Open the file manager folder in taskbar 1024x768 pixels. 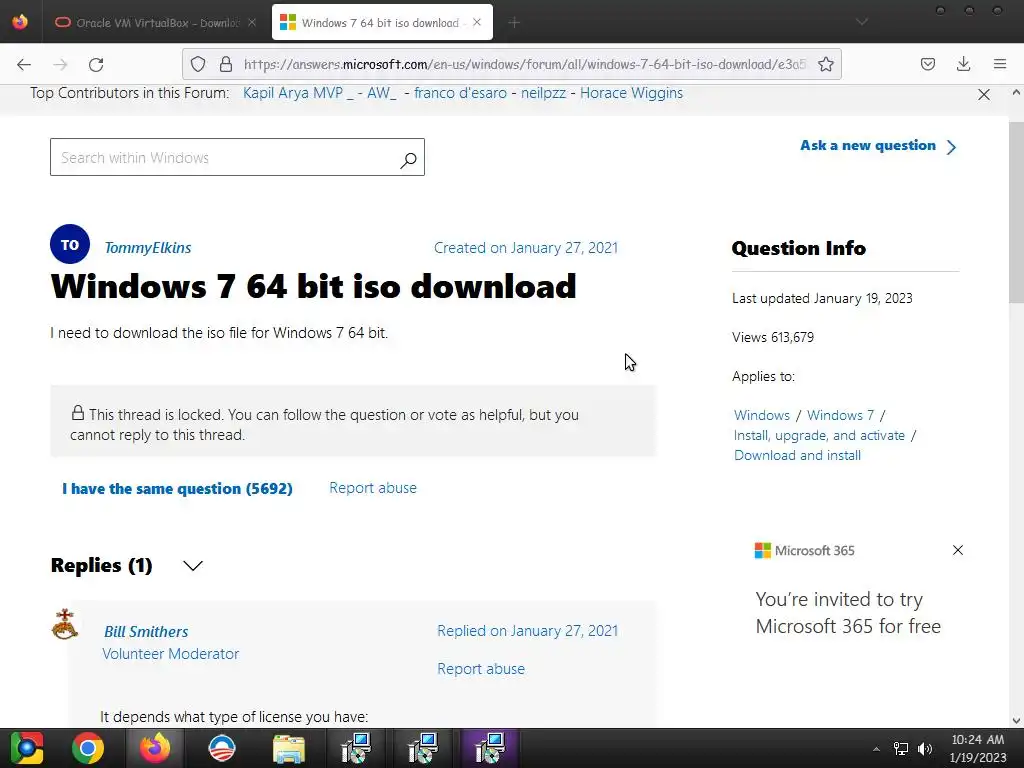pos(289,748)
